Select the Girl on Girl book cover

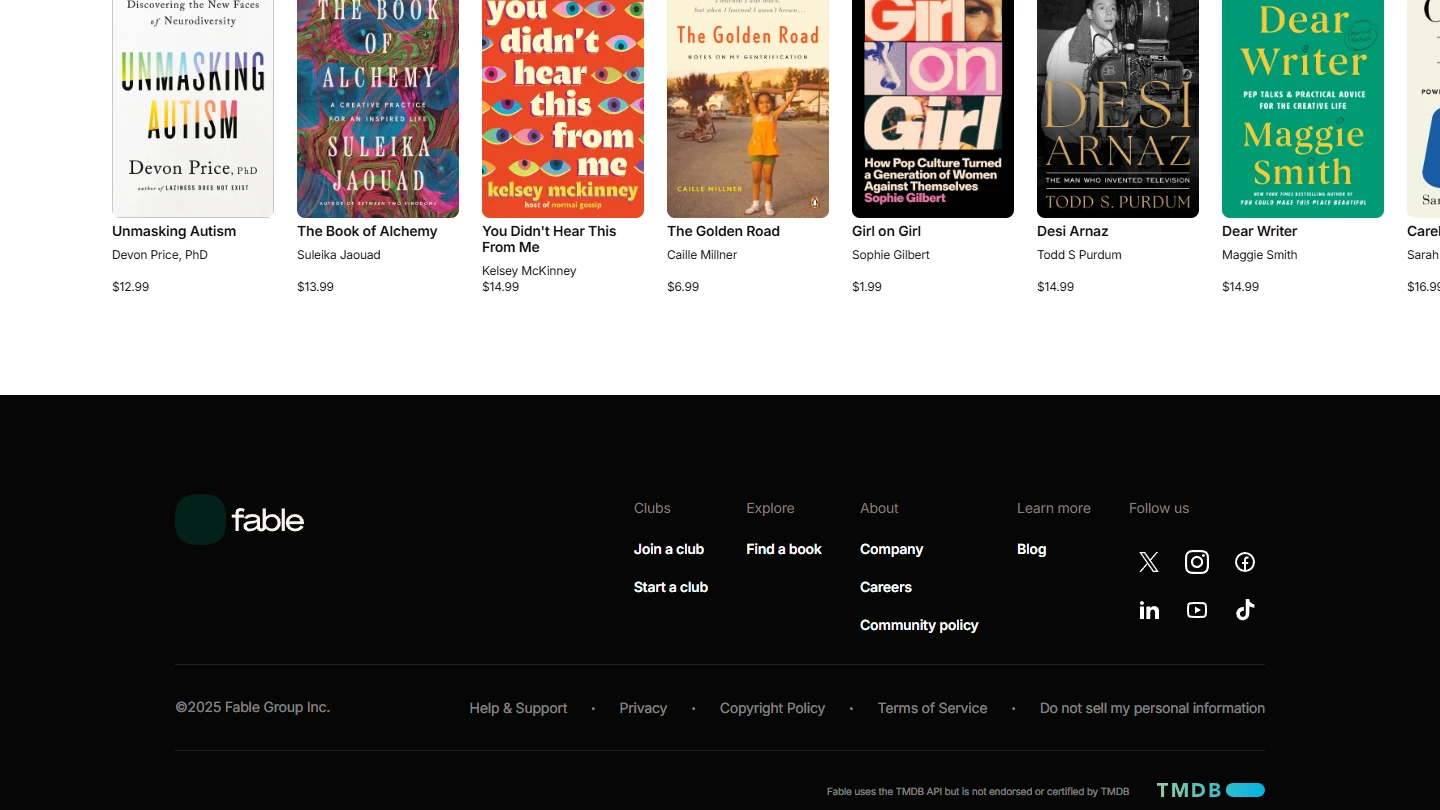point(933,108)
